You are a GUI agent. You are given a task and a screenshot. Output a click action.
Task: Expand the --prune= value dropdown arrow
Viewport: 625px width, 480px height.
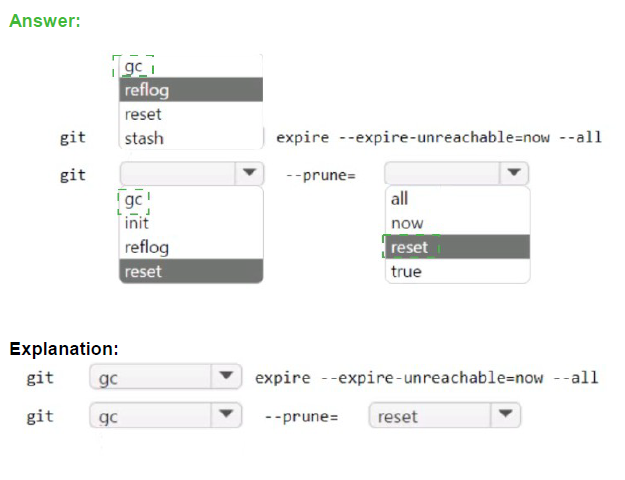pyautogui.click(x=514, y=174)
